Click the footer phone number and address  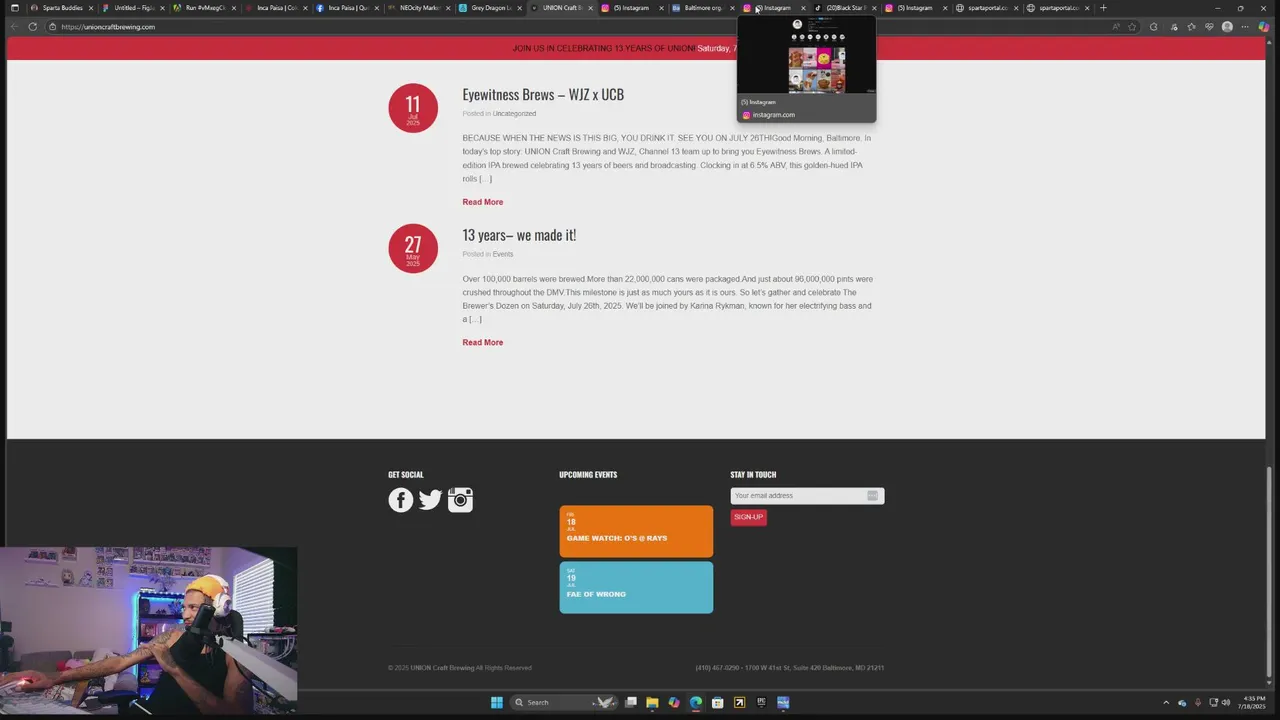pyautogui.click(x=790, y=668)
